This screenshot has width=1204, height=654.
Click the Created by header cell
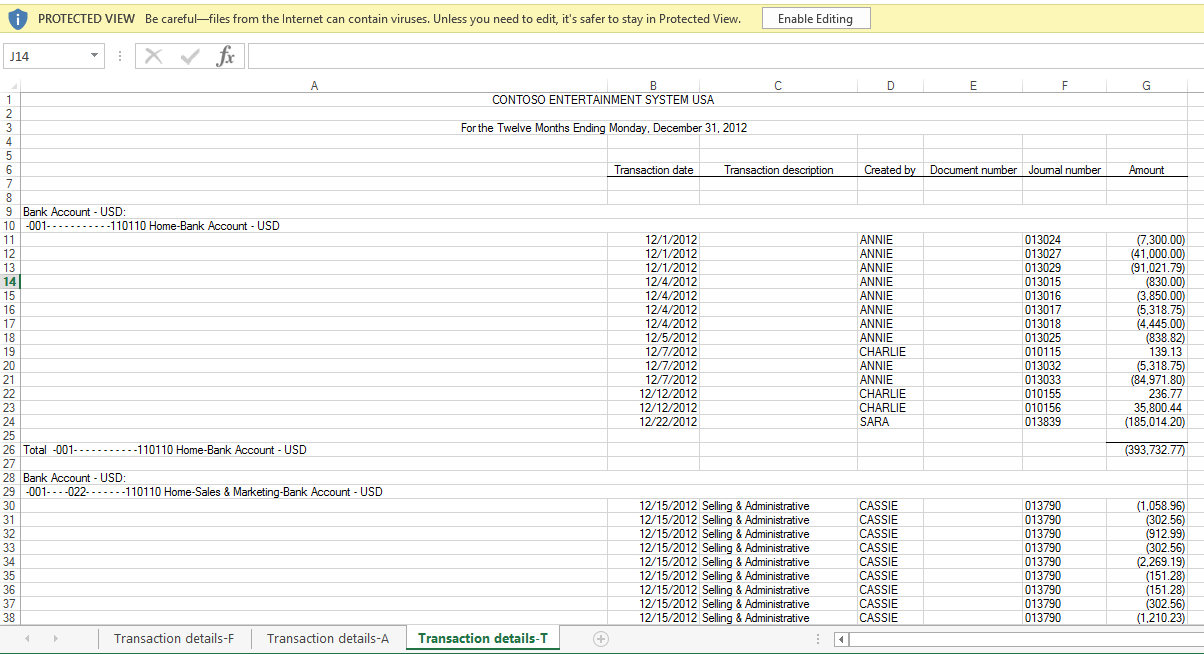pyautogui.click(x=890, y=170)
